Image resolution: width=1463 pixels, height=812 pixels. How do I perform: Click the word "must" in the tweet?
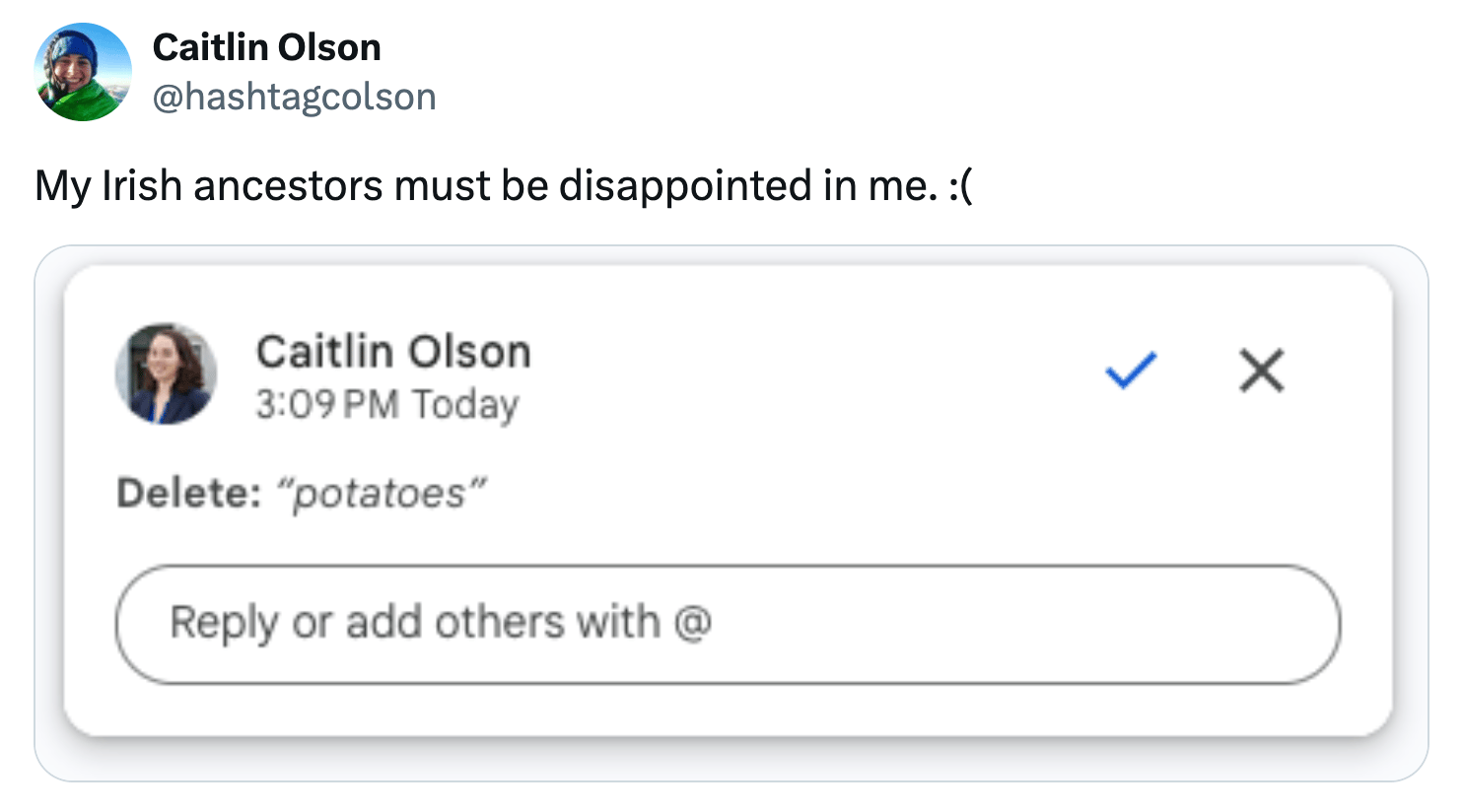click(441, 185)
